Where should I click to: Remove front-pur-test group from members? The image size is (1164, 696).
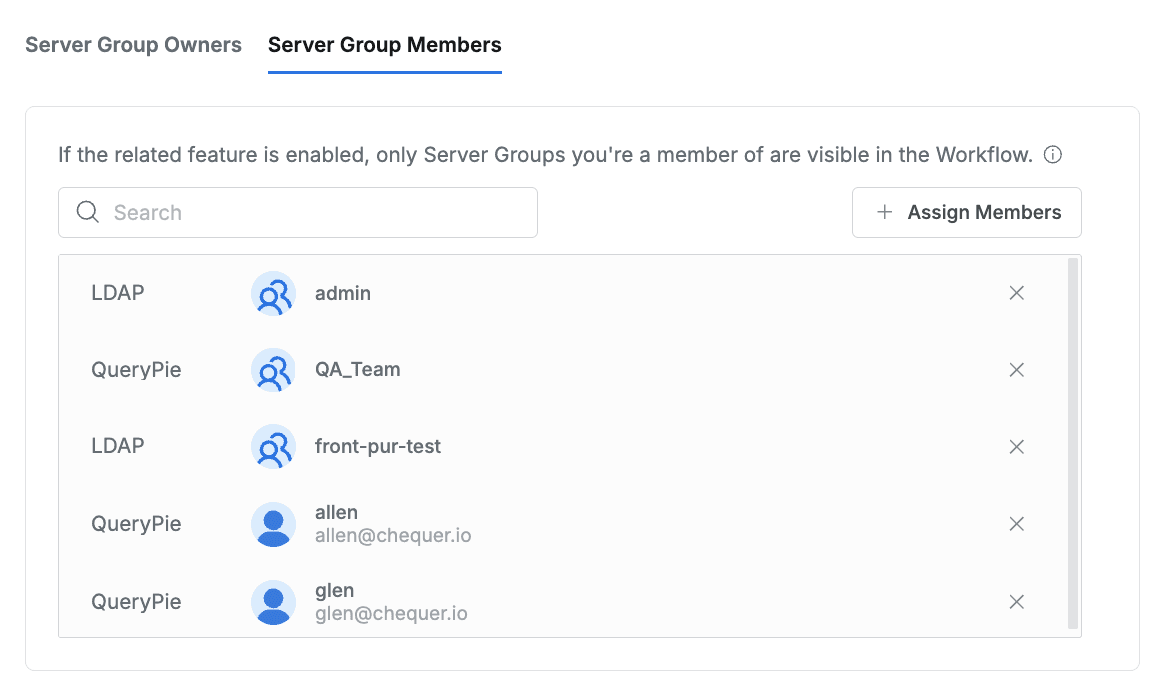point(1016,447)
